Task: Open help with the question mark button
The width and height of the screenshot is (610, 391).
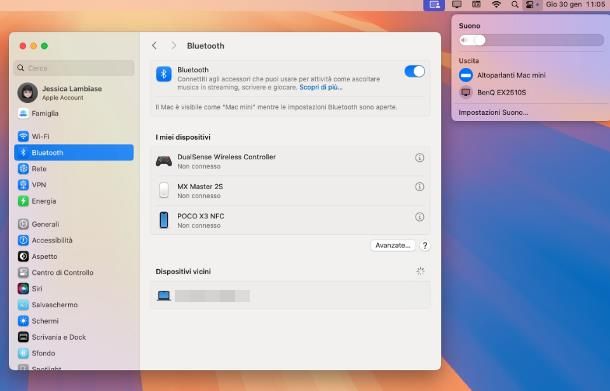Action: coord(425,245)
